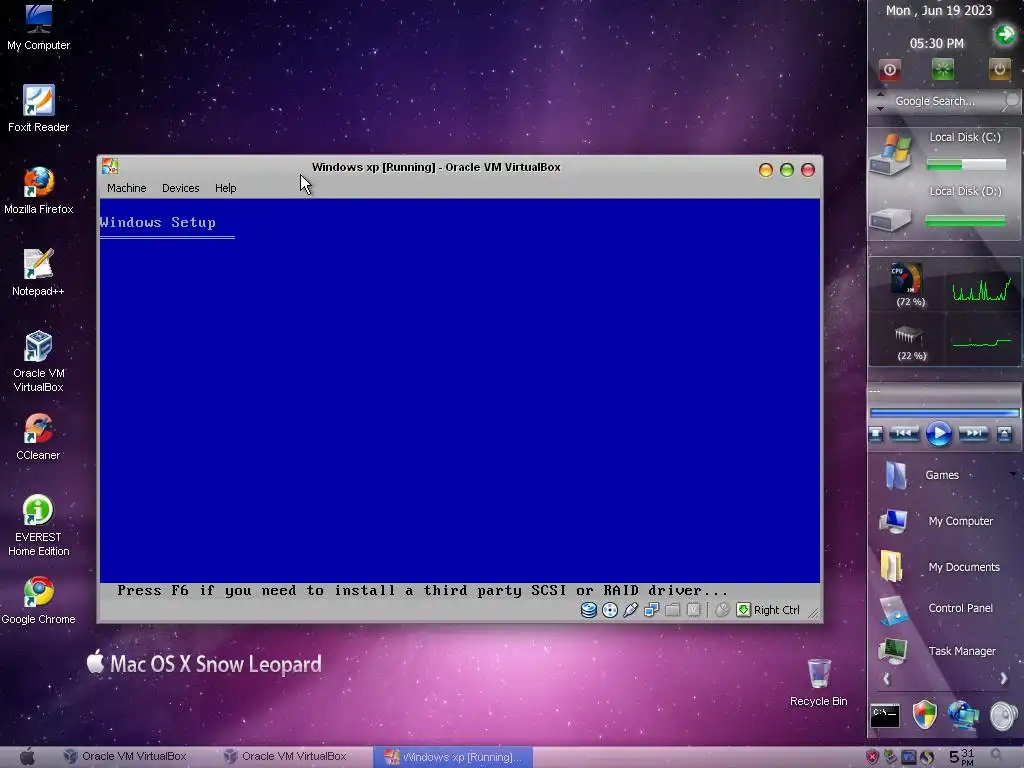
Task: Click the sidebar right page chevron
Action: 1003,679
